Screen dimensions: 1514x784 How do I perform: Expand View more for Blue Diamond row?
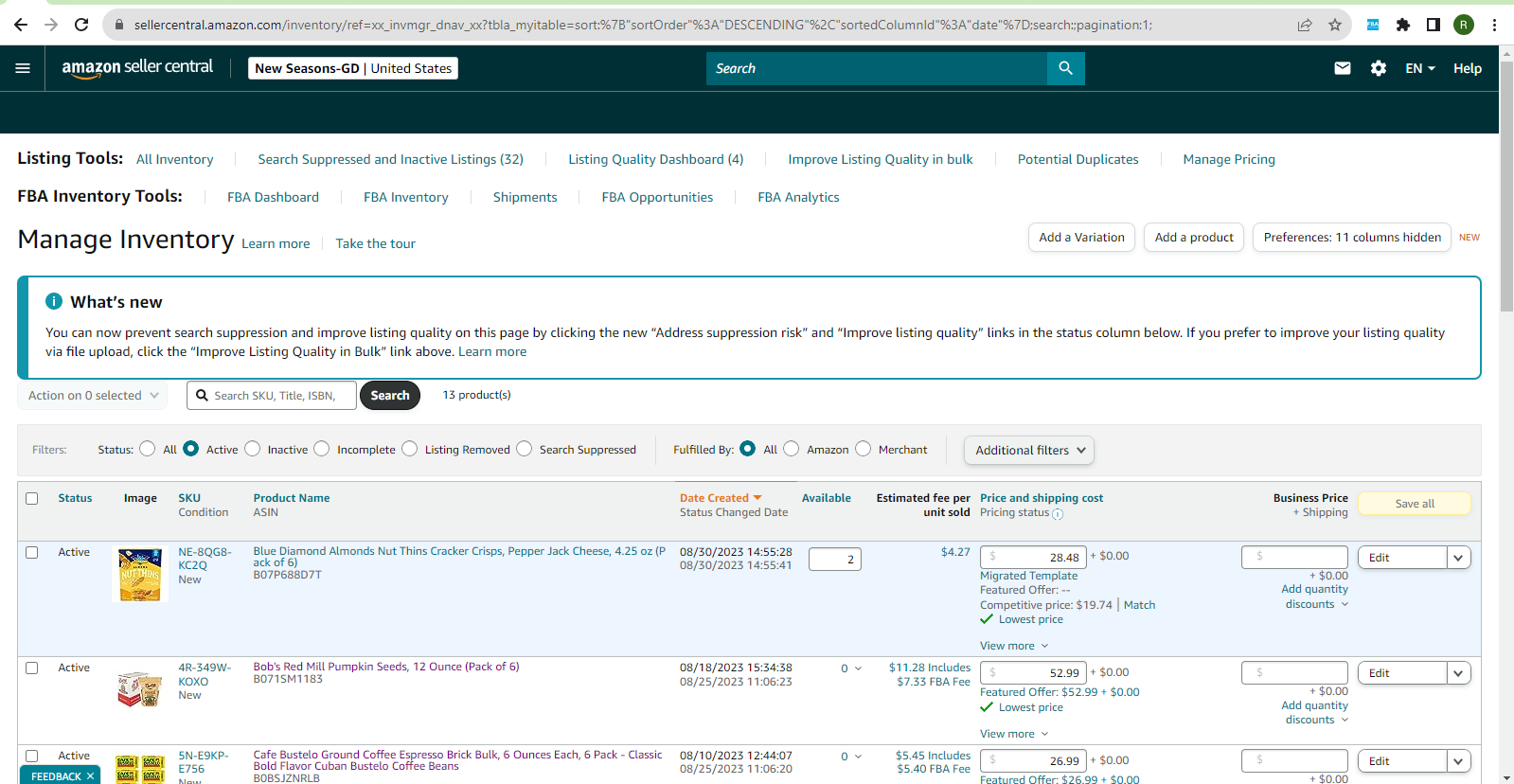coord(1014,646)
